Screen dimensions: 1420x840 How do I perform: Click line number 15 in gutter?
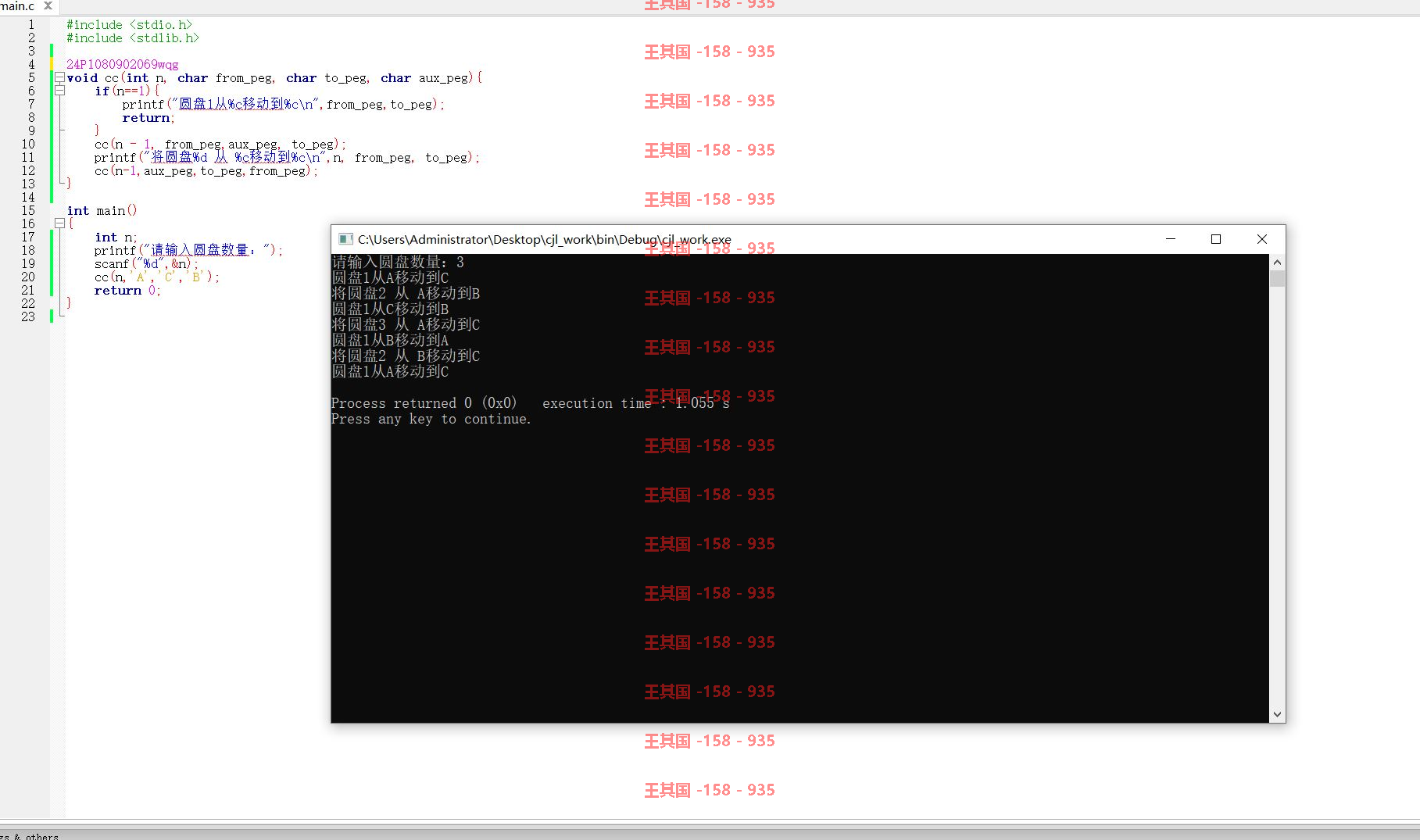[28, 210]
